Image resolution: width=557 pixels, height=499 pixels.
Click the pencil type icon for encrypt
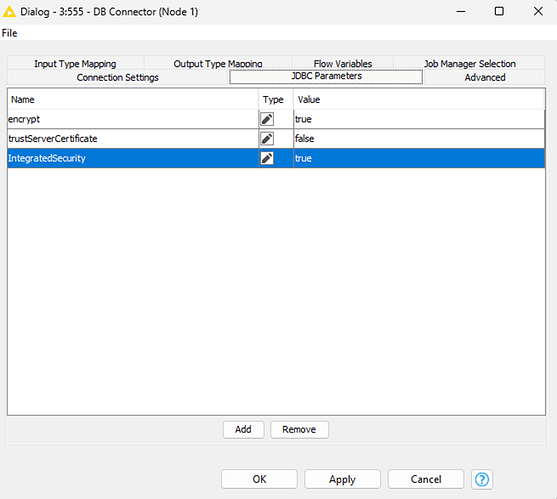click(267, 119)
